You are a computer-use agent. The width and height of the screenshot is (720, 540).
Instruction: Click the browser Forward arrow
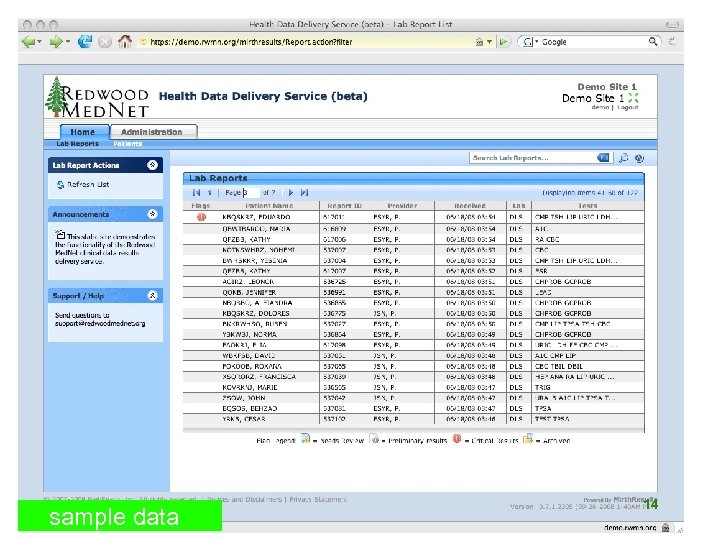(56, 42)
